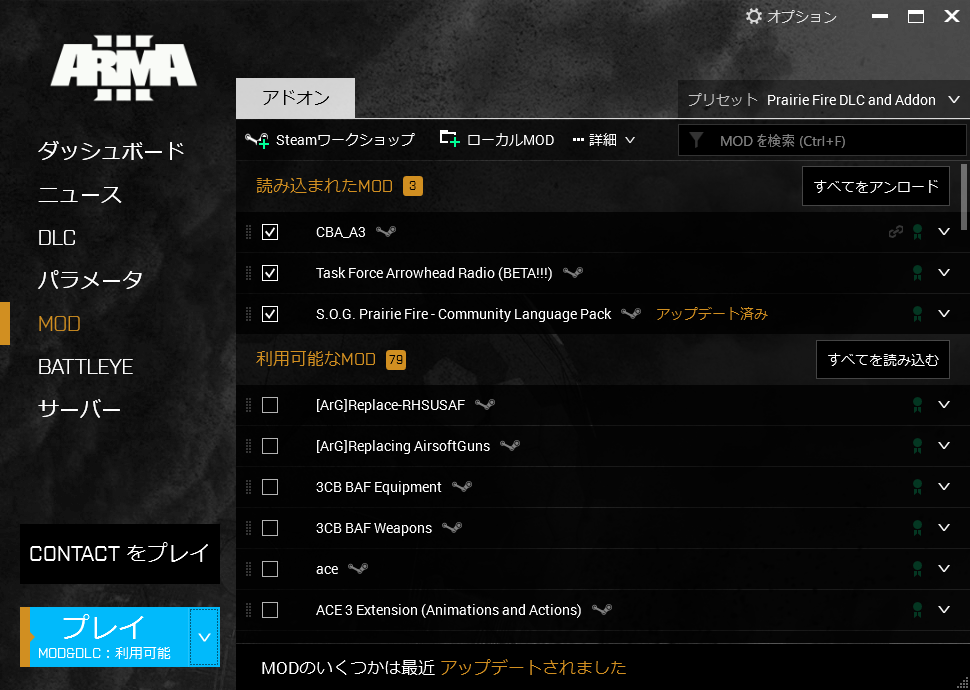
Task: Click the Steam icon next to [ArG]Replace-RHSUSAF
Action: [485, 405]
